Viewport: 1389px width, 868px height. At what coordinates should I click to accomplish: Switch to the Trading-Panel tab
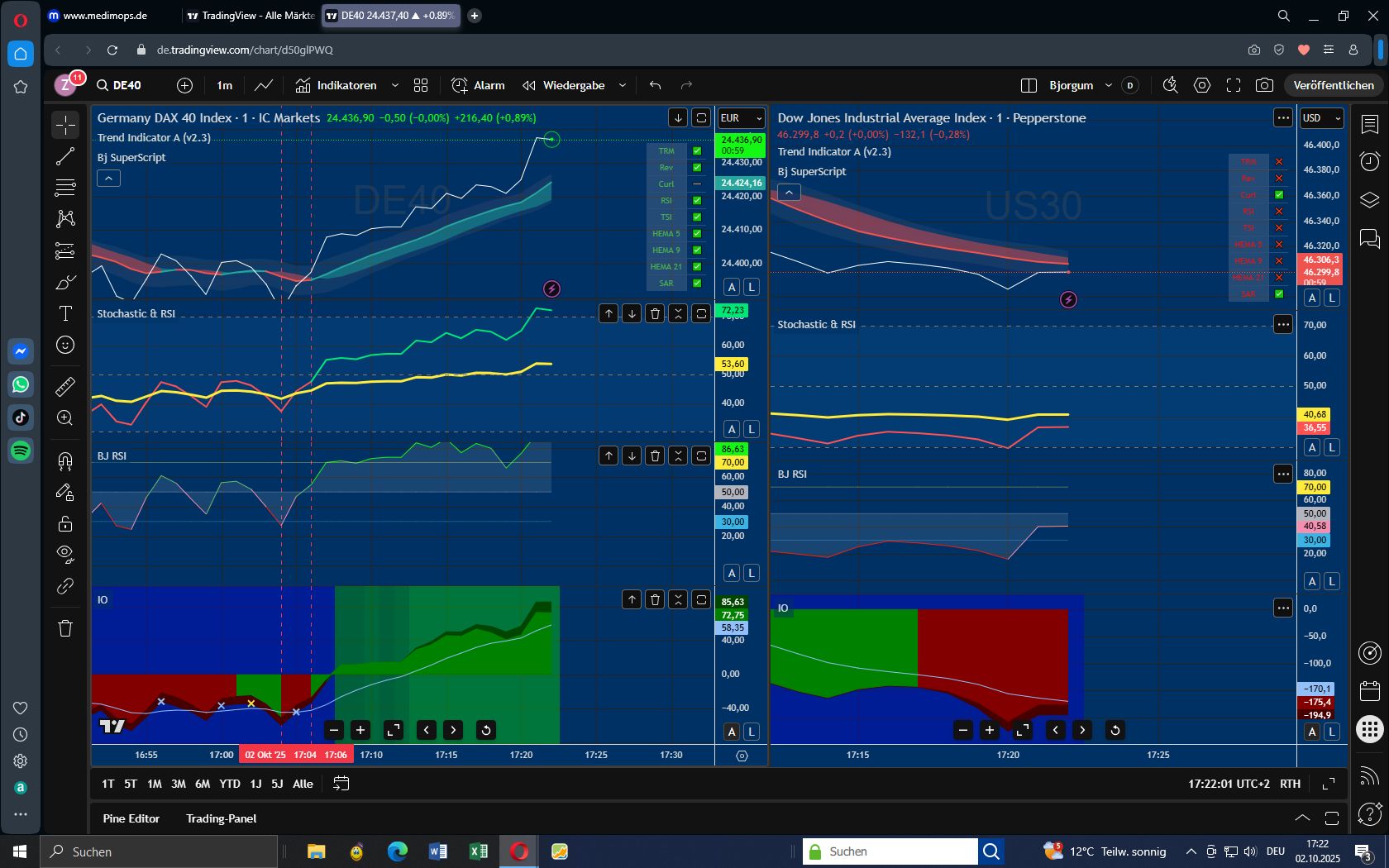point(221,818)
